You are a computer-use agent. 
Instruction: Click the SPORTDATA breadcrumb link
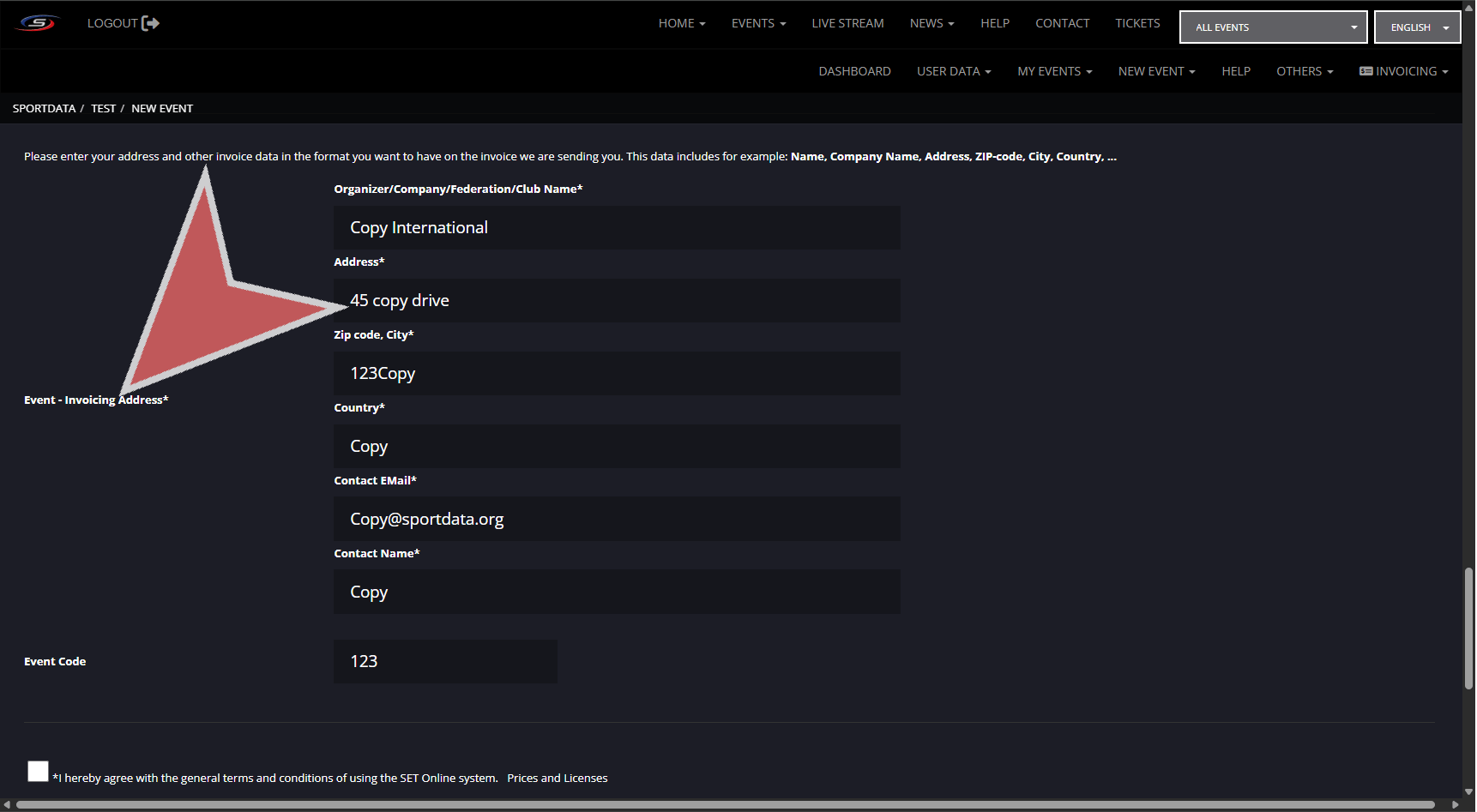(44, 109)
